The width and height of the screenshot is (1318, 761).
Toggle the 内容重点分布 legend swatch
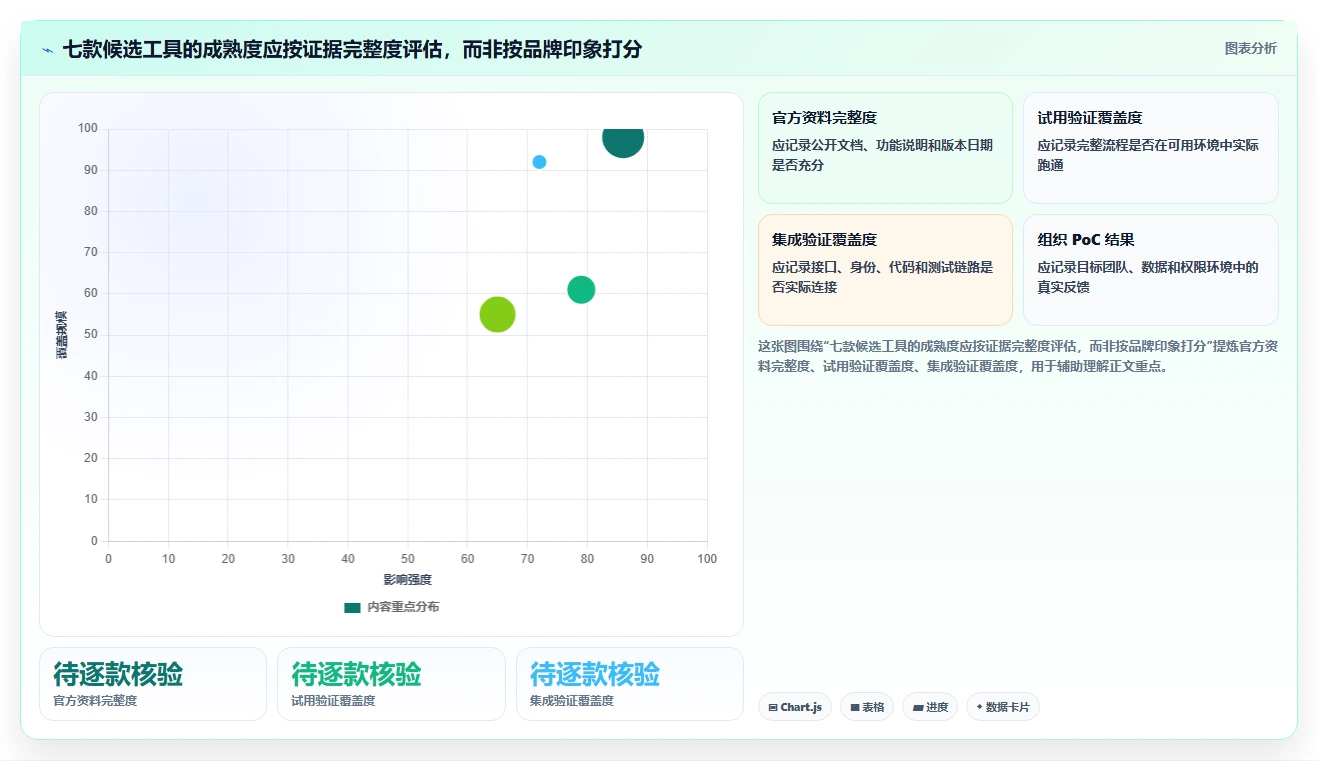click(352, 607)
